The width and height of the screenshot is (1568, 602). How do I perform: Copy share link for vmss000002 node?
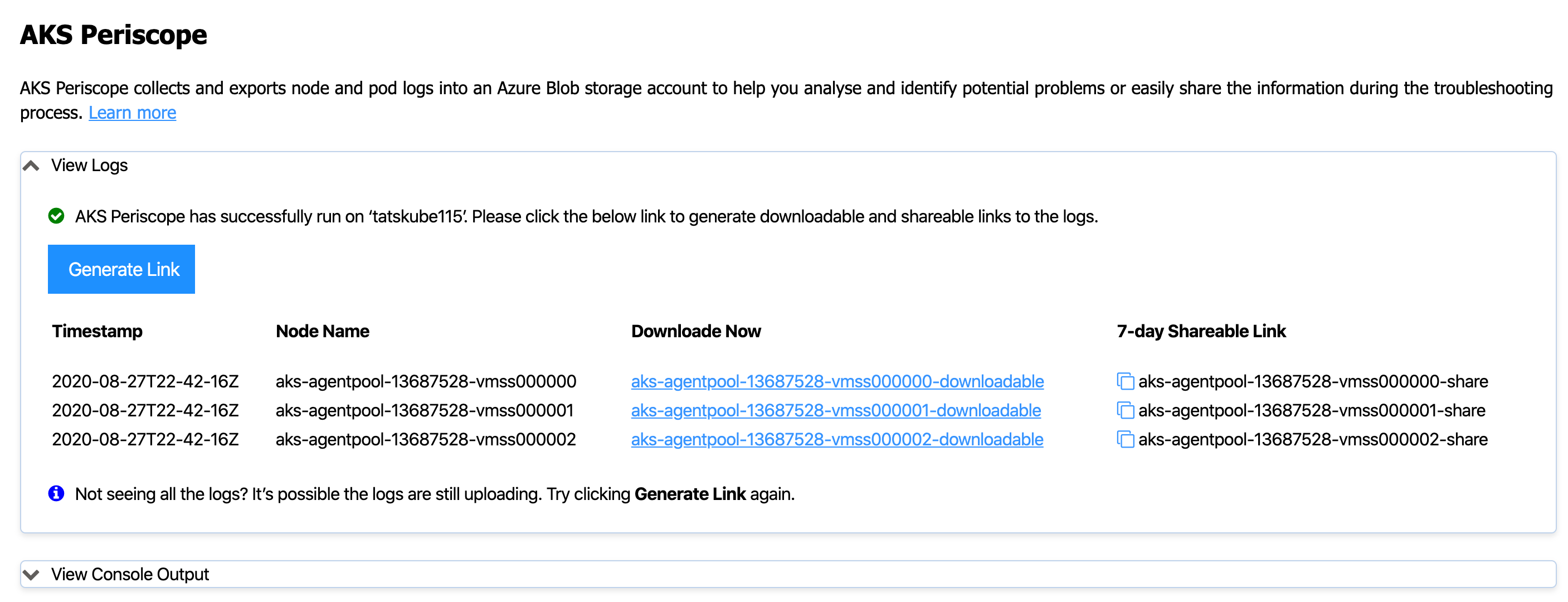coord(1125,439)
